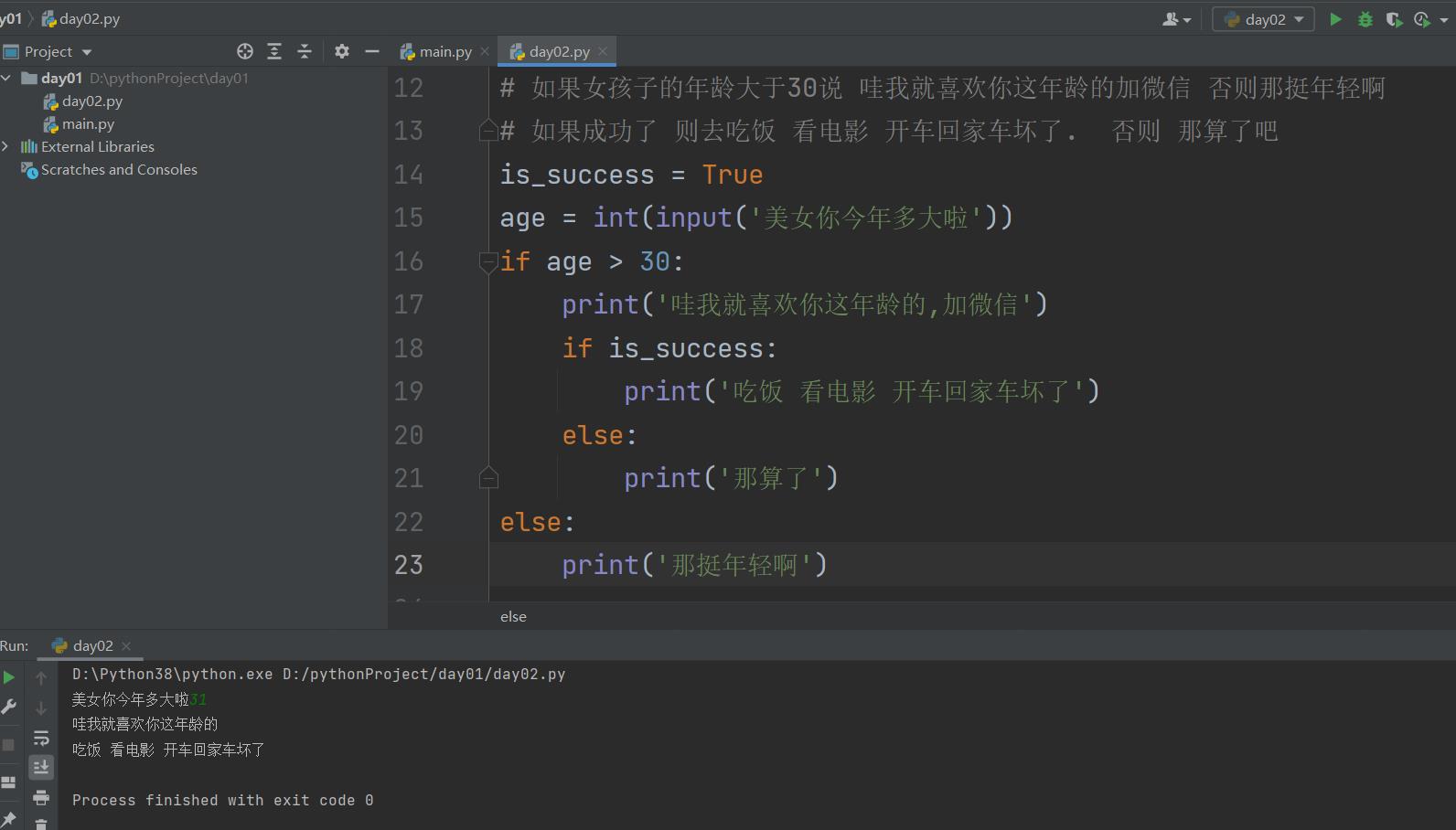Click the else keyword on line 22

click(530, 522)
